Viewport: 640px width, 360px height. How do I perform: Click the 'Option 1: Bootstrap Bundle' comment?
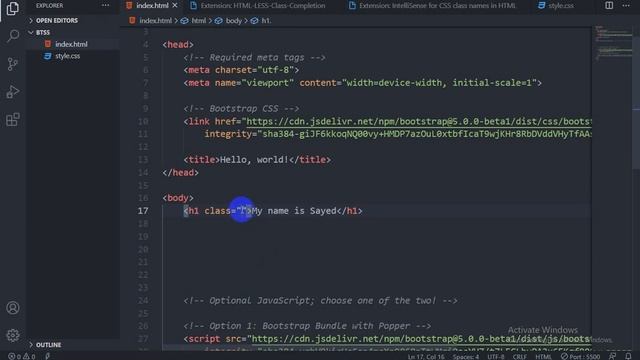(x=307, y=326)
